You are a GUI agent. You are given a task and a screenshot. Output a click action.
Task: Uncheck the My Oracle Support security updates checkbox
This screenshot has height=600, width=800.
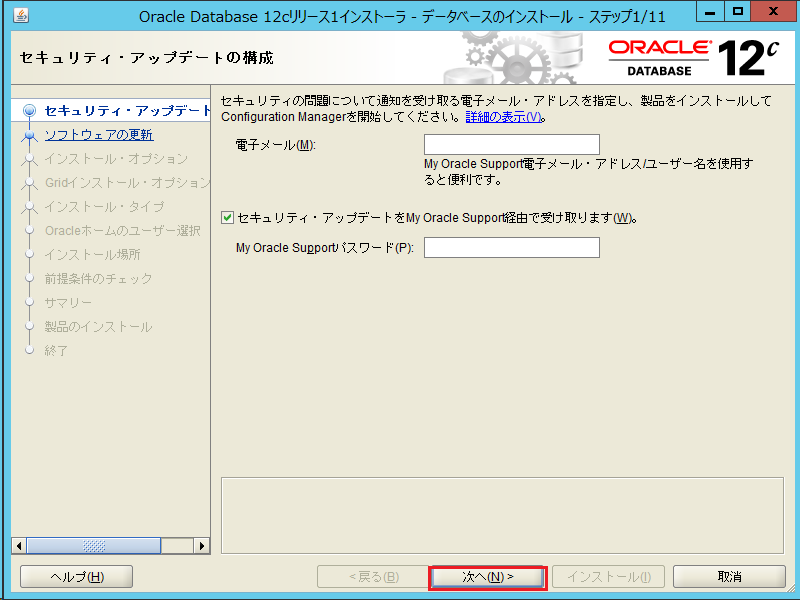click(227, 218)
